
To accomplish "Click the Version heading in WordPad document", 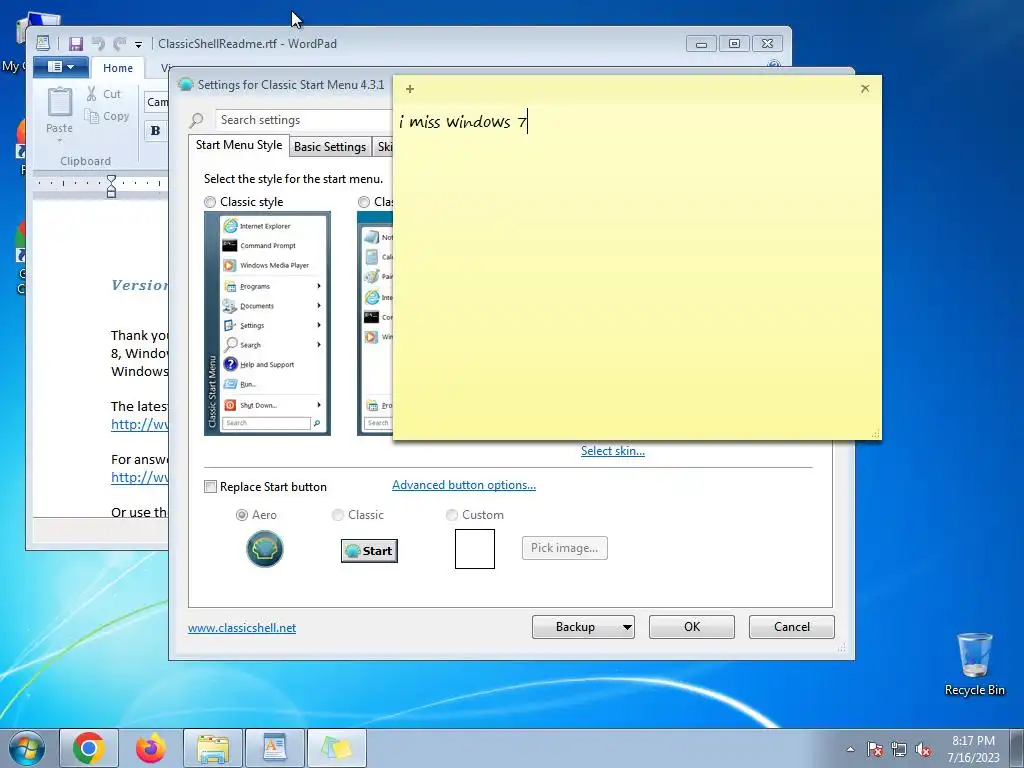I will 140,285.
